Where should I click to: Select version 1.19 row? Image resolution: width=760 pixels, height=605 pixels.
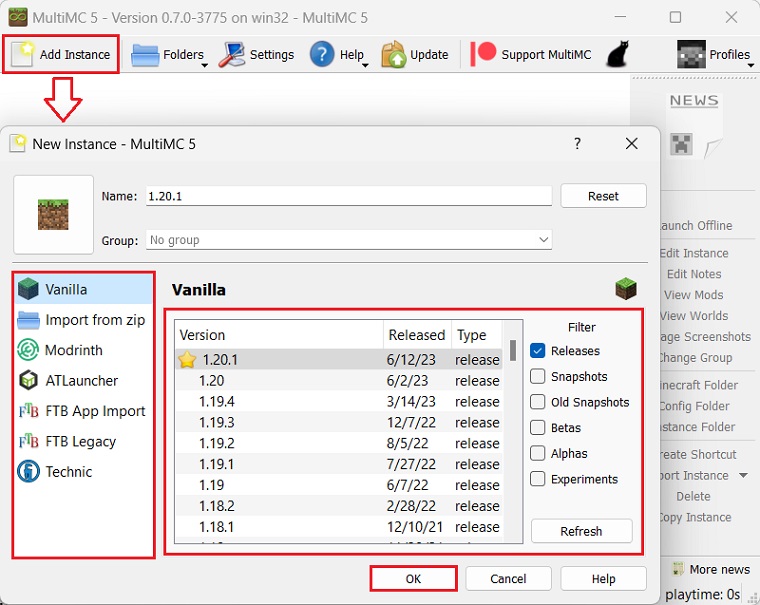point(339,485)
